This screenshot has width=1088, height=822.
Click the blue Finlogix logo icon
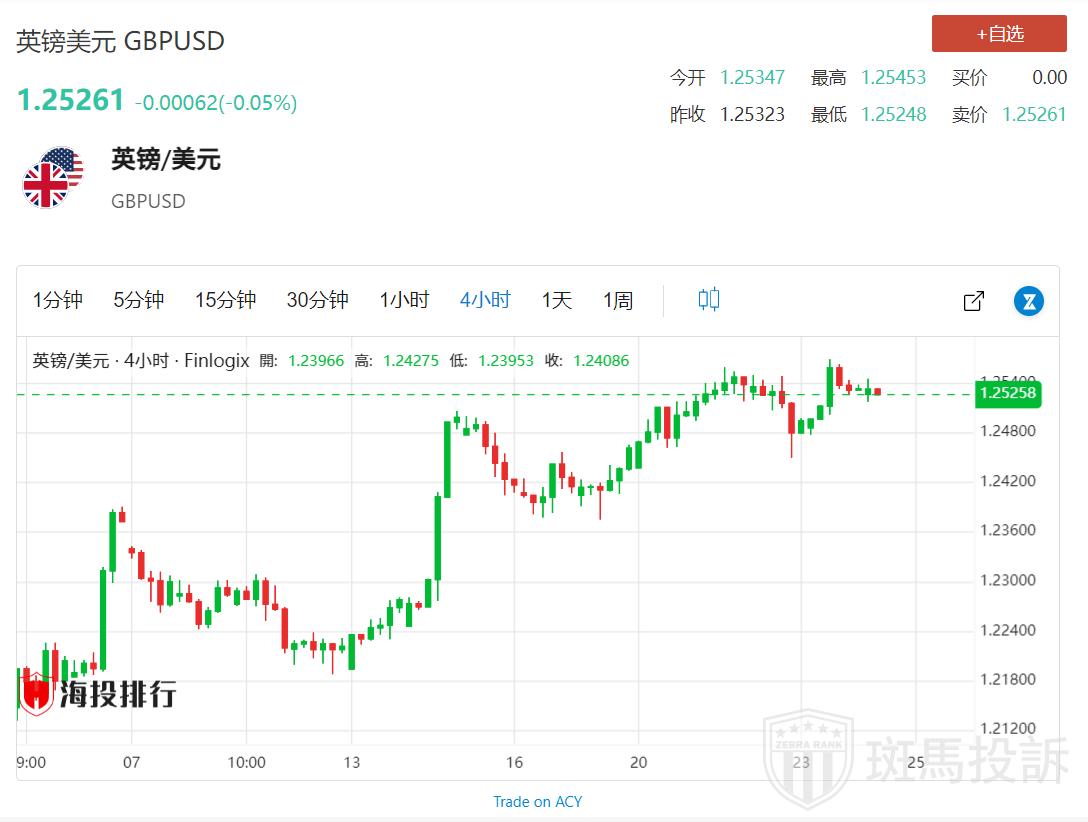coord(1029,300)
